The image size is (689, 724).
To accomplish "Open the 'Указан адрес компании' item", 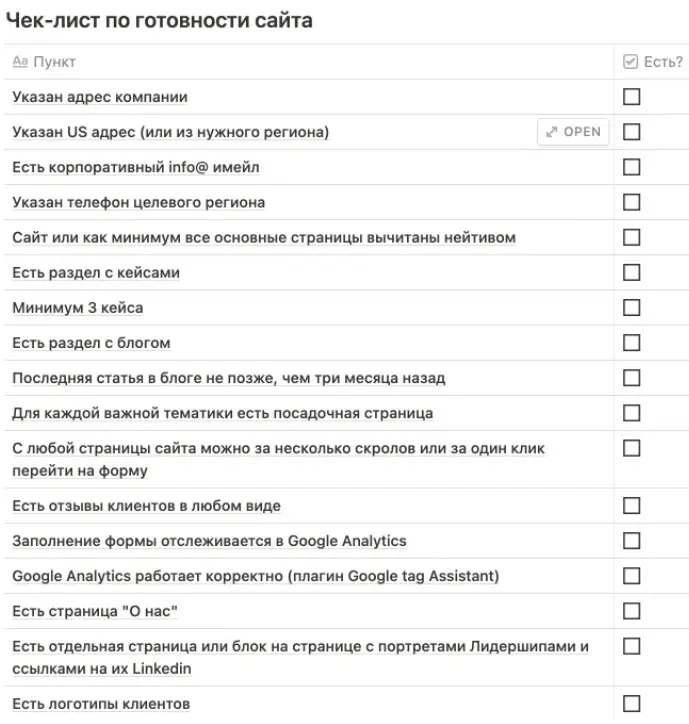I will [100, 97].
